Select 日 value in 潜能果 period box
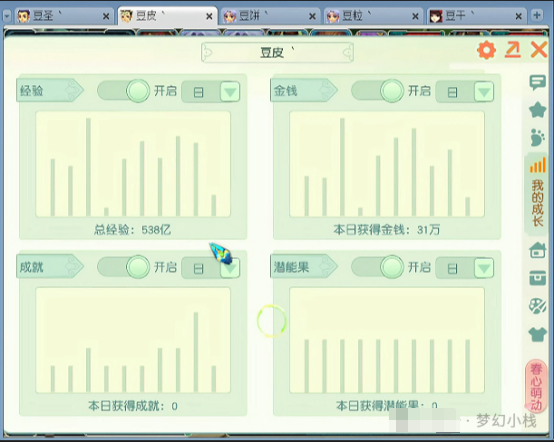Viewport: 554px width, 443px height. pos(453,268)
